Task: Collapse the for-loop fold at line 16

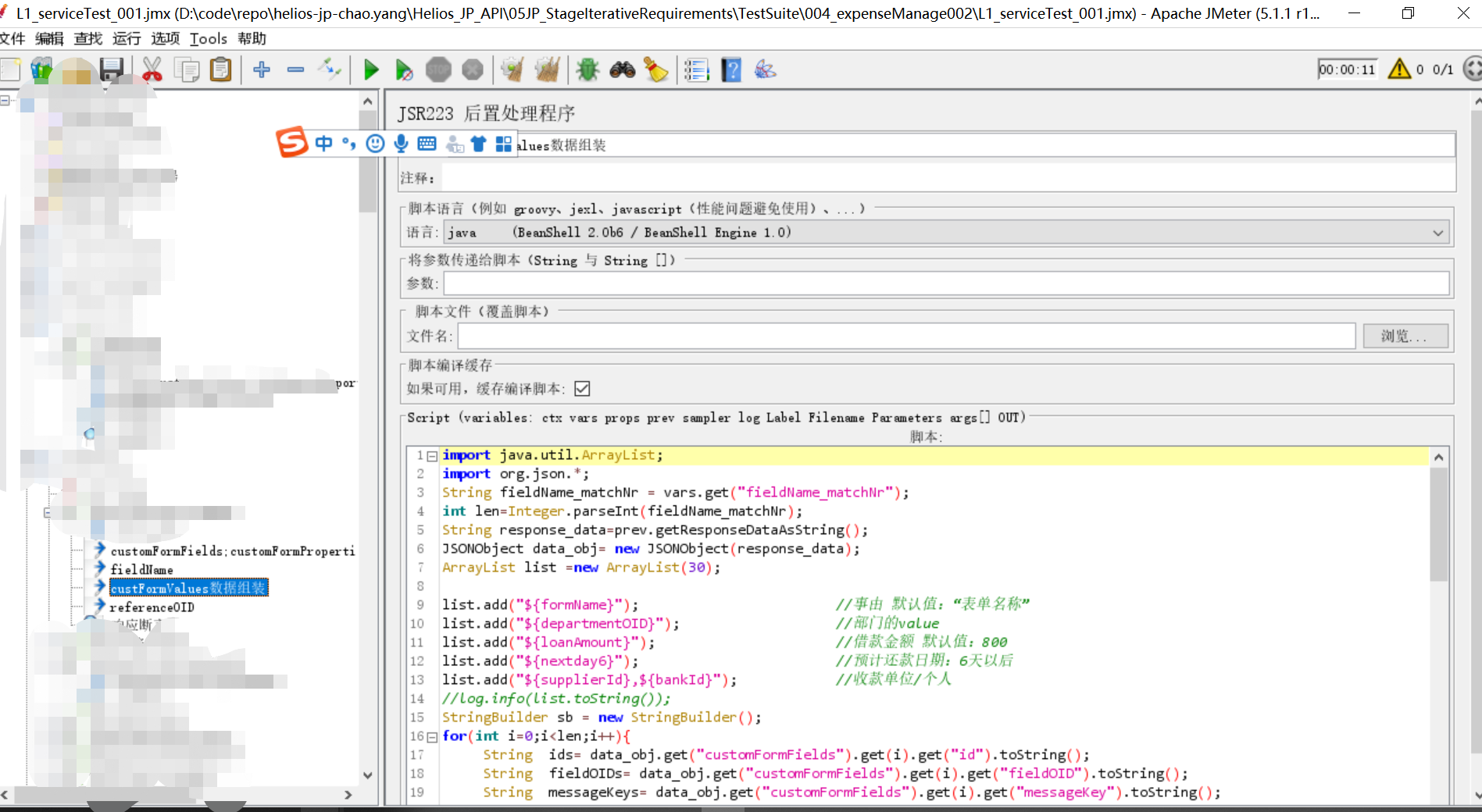Action: [432, 737]
